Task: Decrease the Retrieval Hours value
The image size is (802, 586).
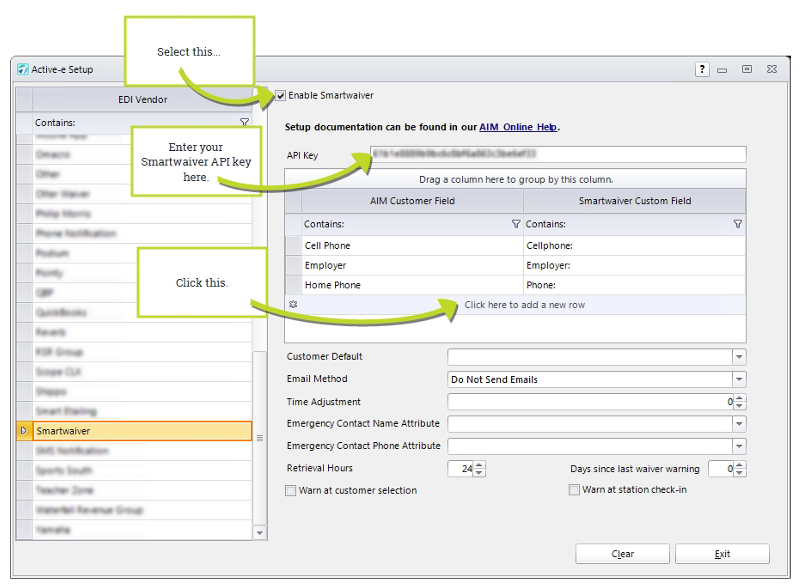Action: [479, 472]
